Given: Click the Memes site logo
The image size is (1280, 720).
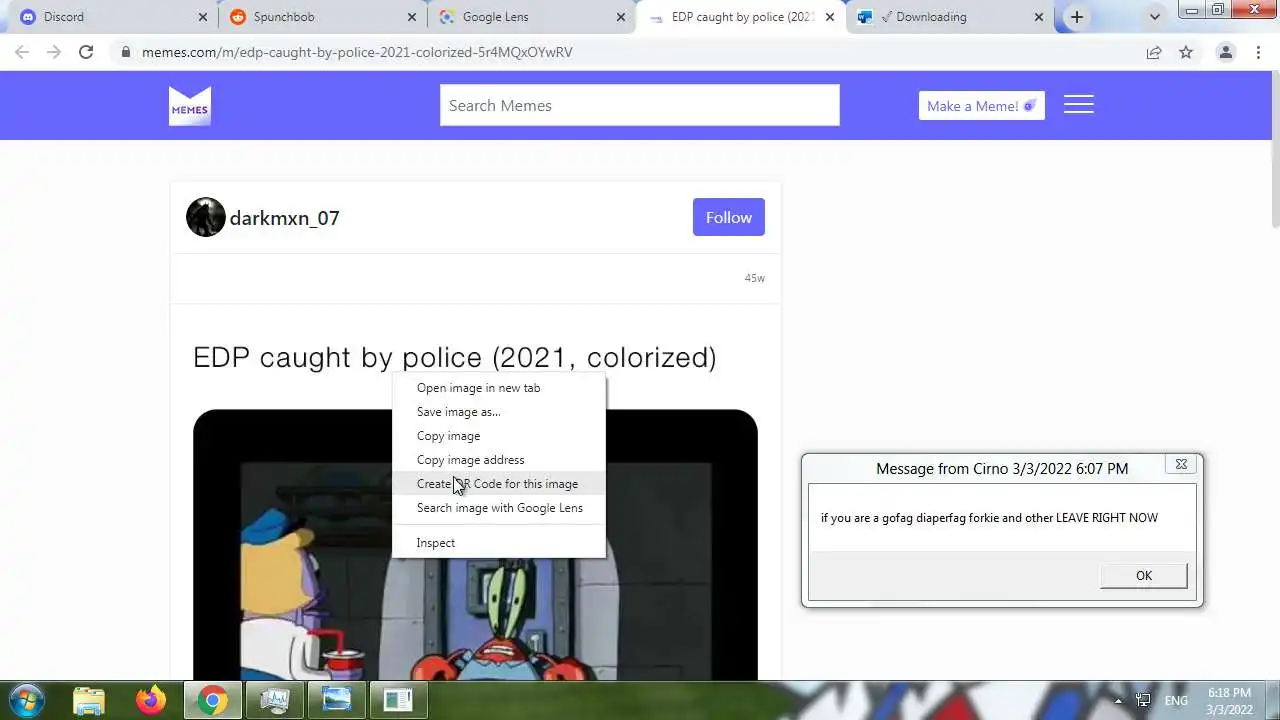Looking at the screenshot, I should [x=190, y=106].
